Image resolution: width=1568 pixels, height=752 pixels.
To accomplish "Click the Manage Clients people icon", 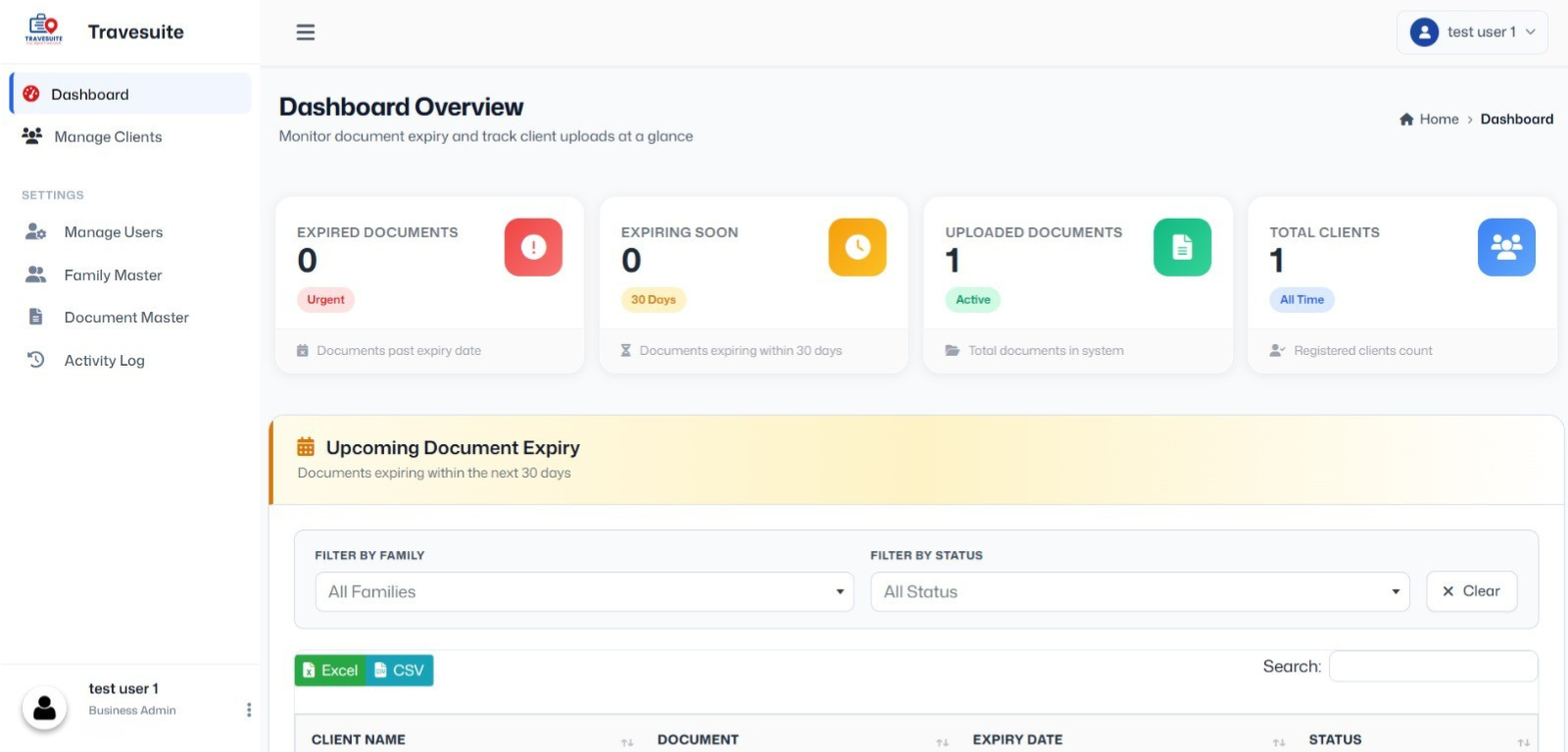I will pyautogui.click(x=32, y=136).
